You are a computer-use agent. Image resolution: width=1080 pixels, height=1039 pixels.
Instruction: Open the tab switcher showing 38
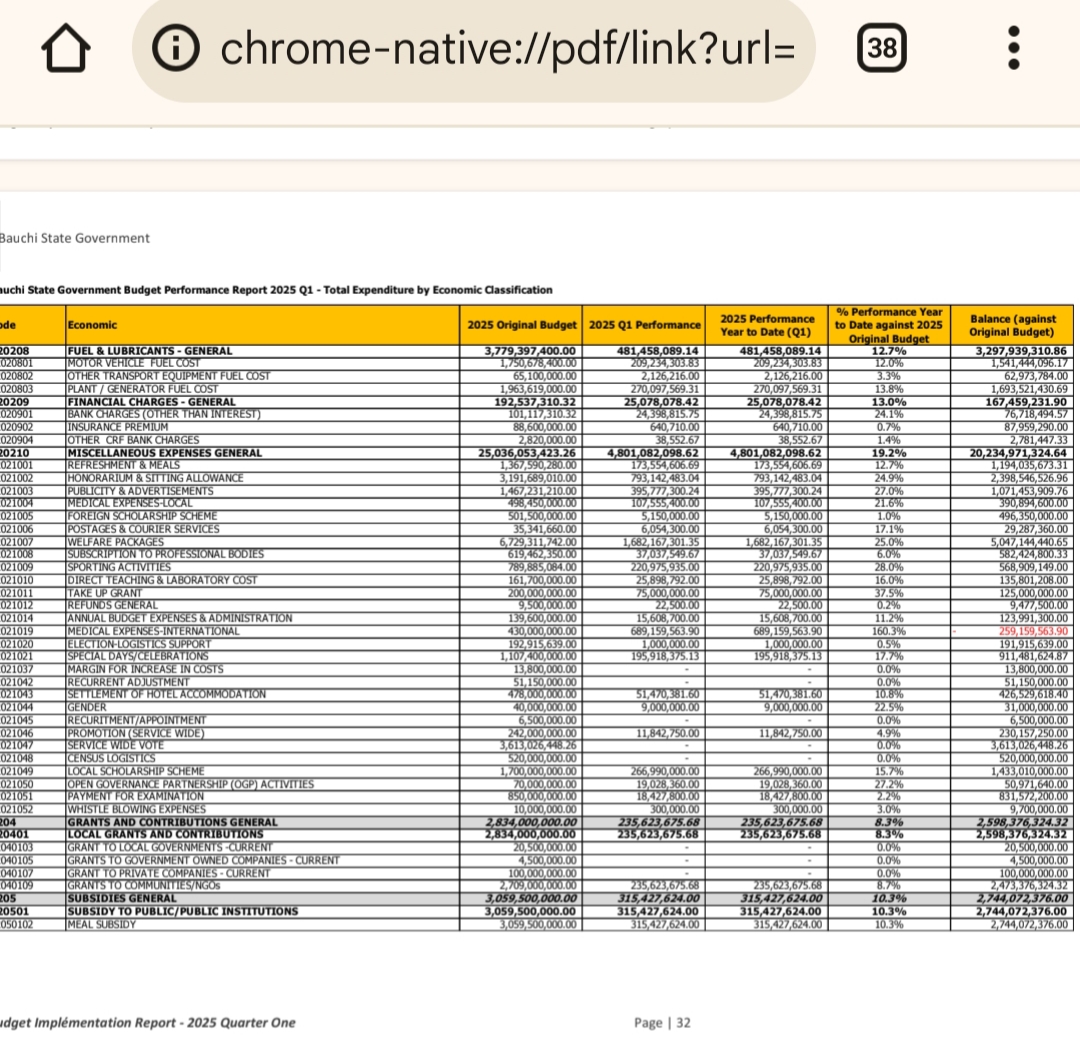[882, 48]
